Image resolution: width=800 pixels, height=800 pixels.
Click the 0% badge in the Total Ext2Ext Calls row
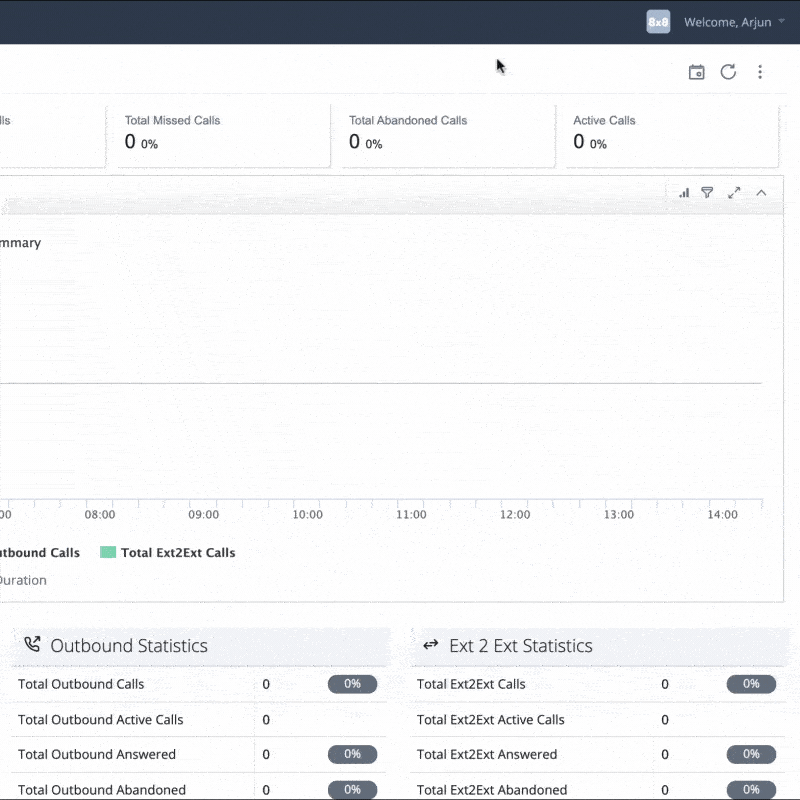coord(752,684)
